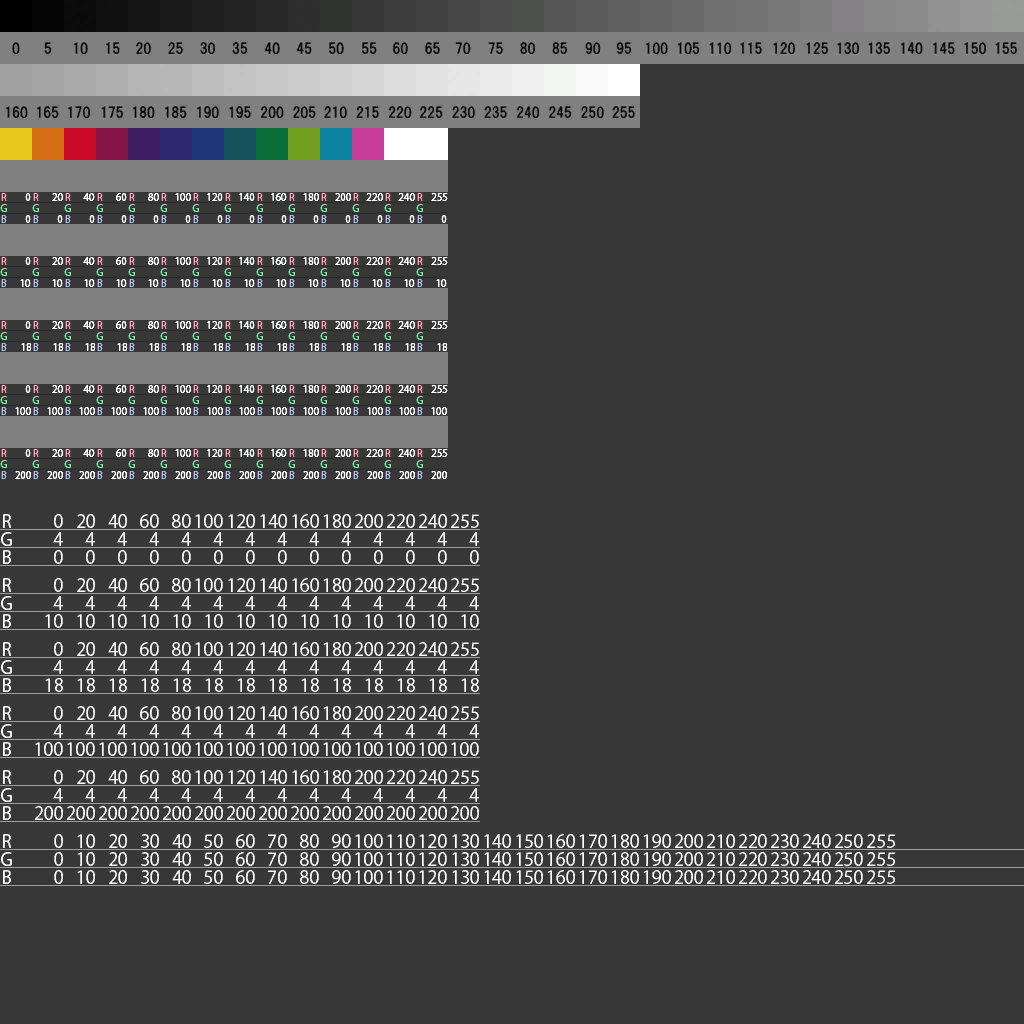Screen dimensions: 1024x1024
Task: Click the grayscale label "165"
Action: [47, 112]
